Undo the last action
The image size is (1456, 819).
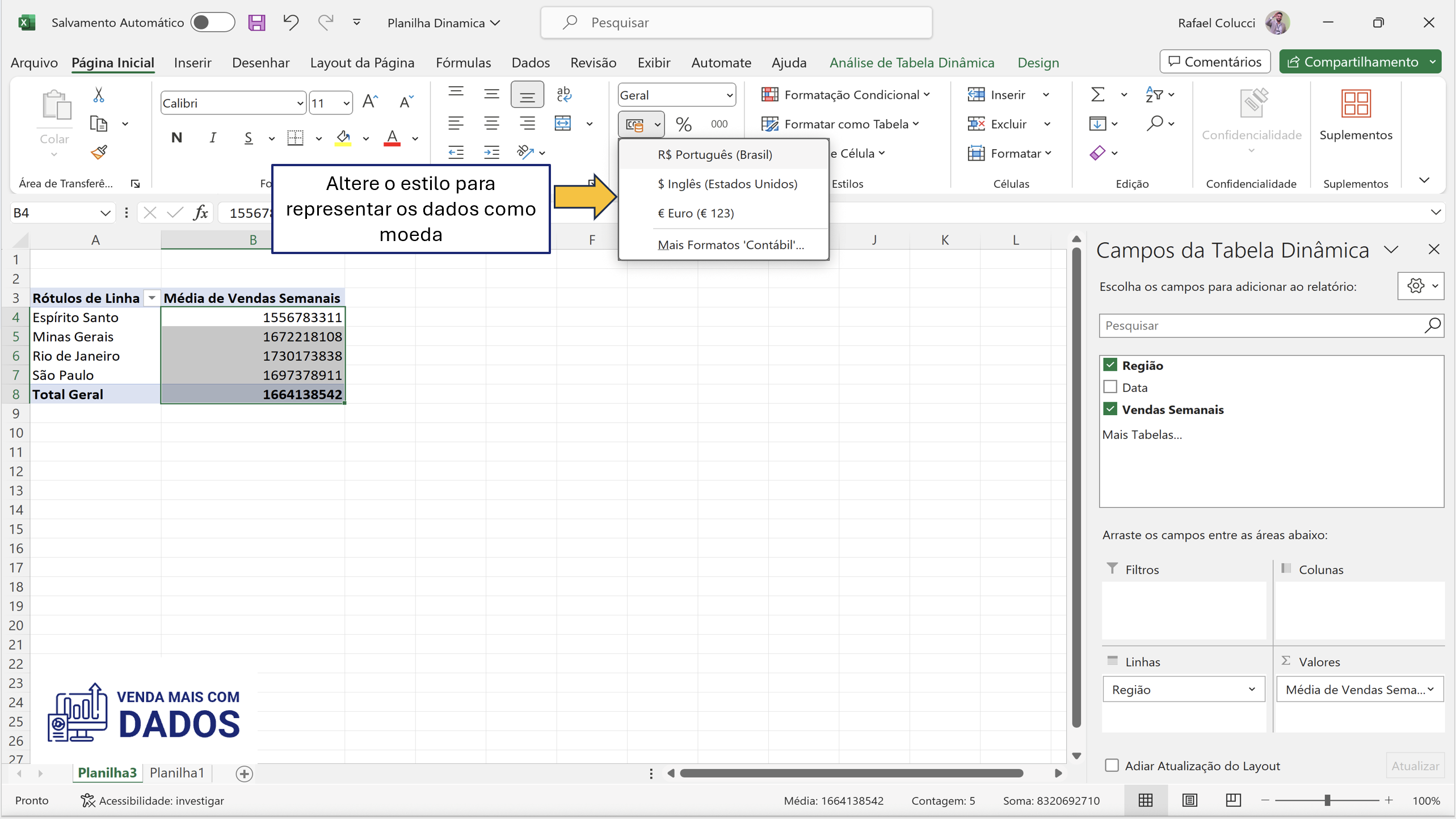(290, 22)
